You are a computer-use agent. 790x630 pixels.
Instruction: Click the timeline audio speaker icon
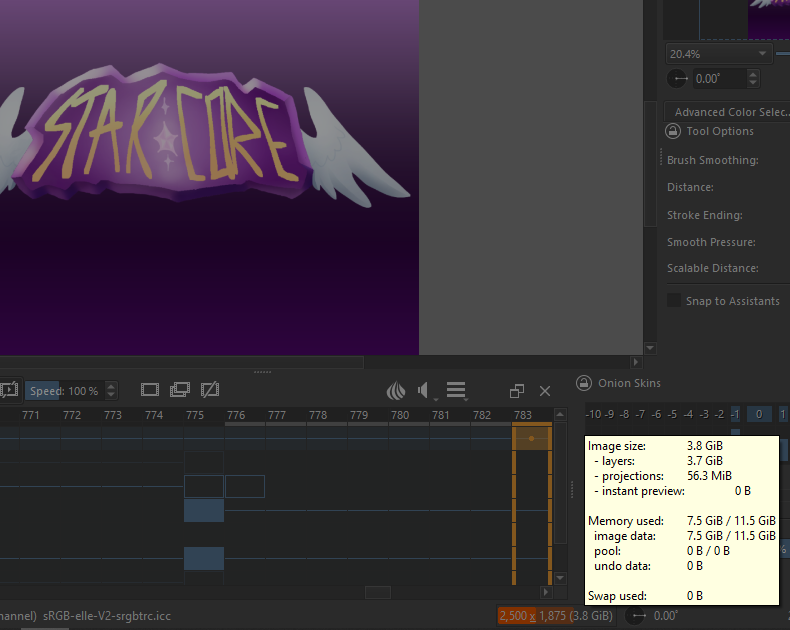[x=424, y=390]
